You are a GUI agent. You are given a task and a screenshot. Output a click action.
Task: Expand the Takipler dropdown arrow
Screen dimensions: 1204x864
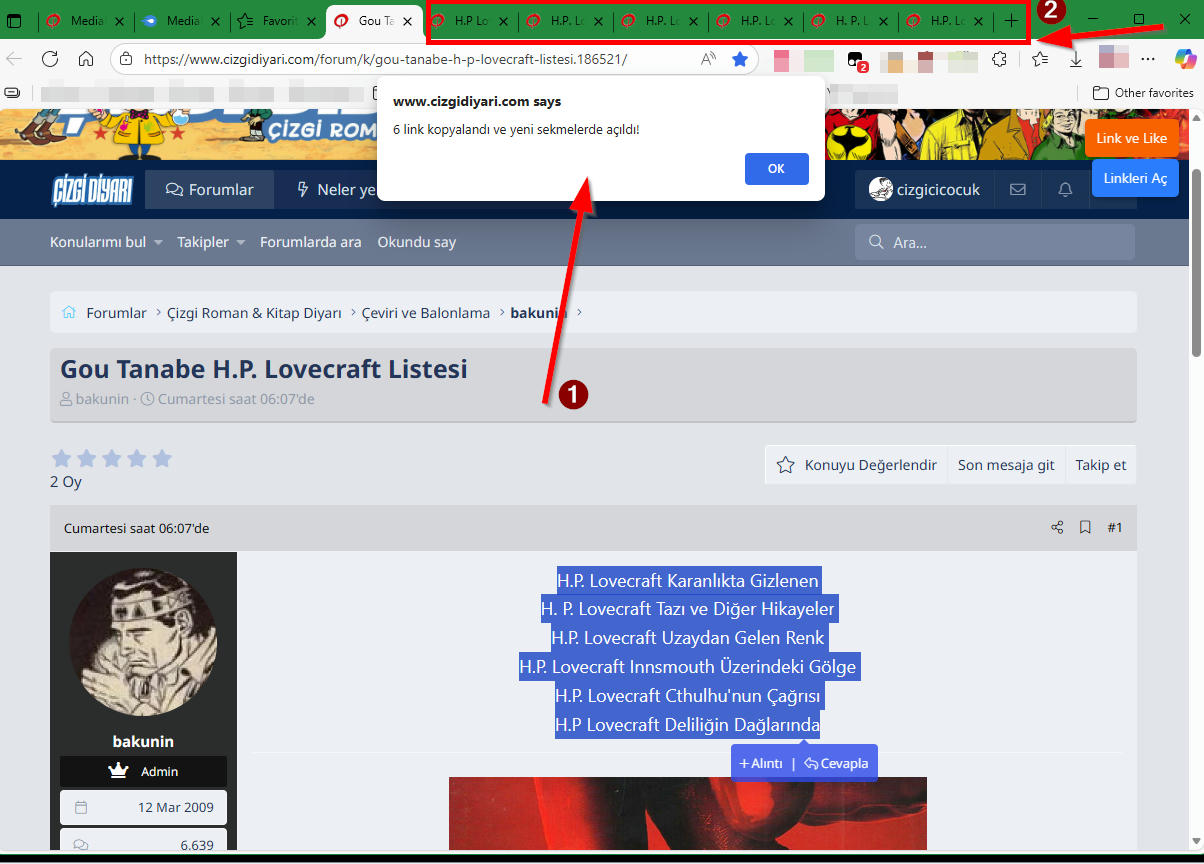point(240,243)
